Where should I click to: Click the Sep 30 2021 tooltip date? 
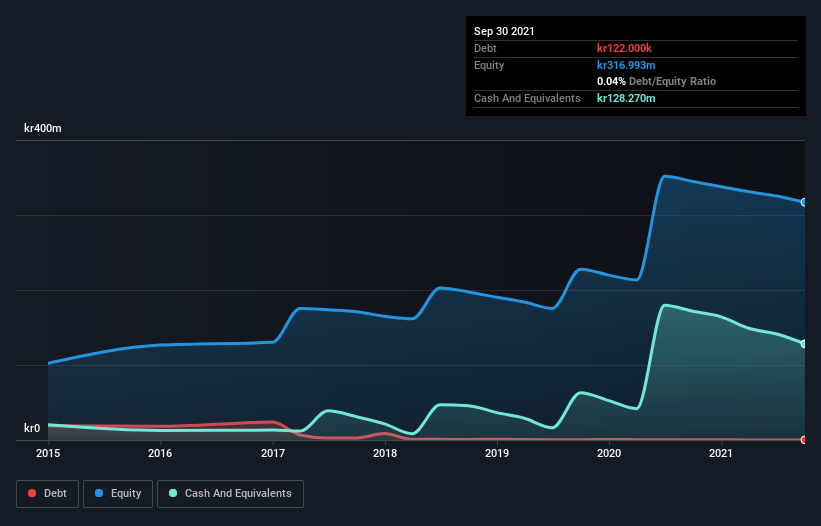click(504, 31)
